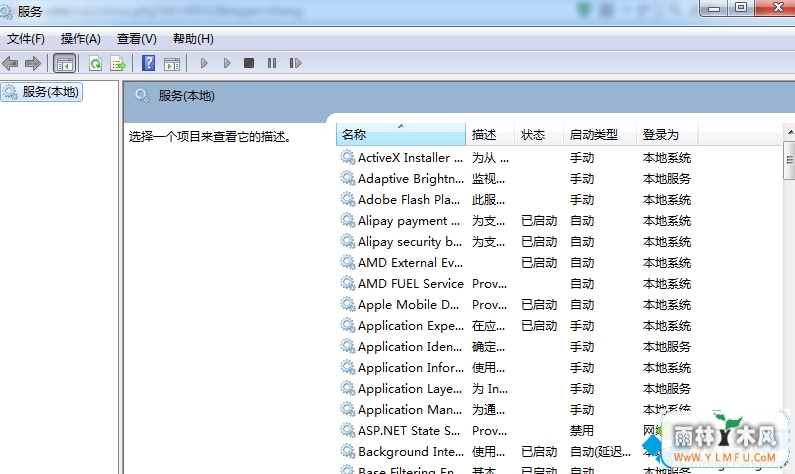Open the 帮助(H) menu
The image size is (795, 474).
coord(193,39)
